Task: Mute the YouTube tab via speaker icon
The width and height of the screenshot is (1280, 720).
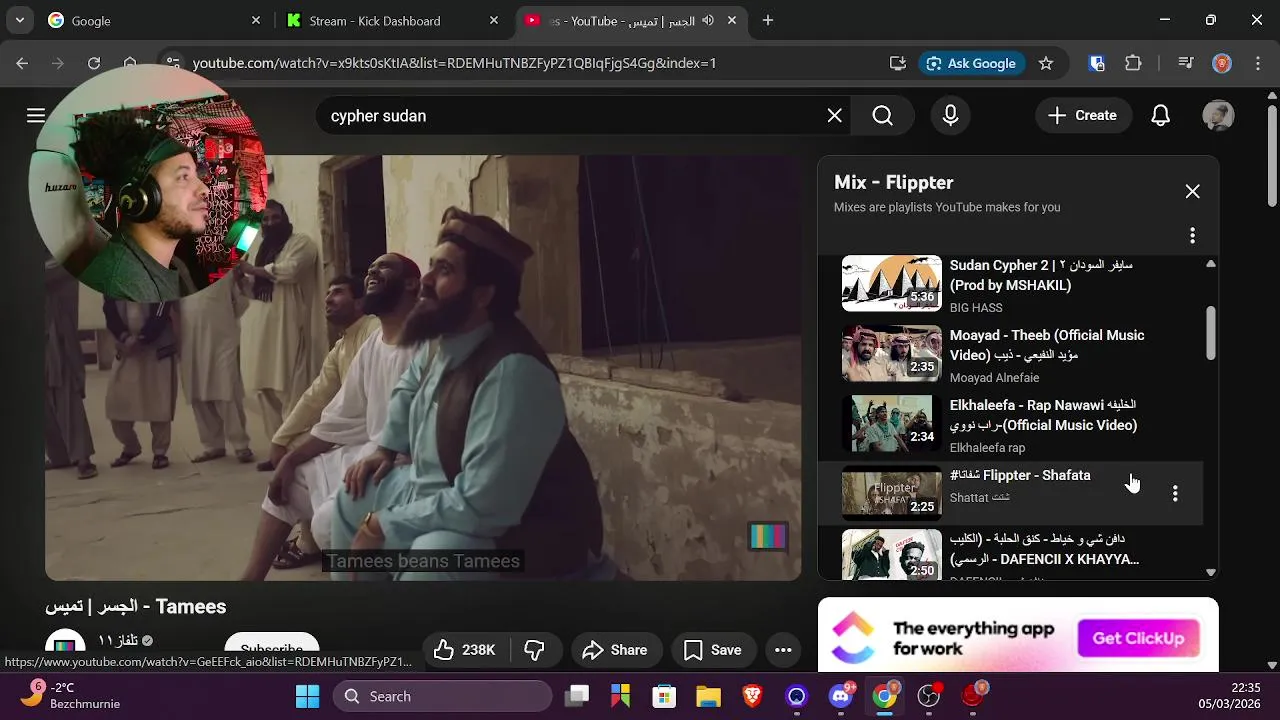Action: [708, 20]
